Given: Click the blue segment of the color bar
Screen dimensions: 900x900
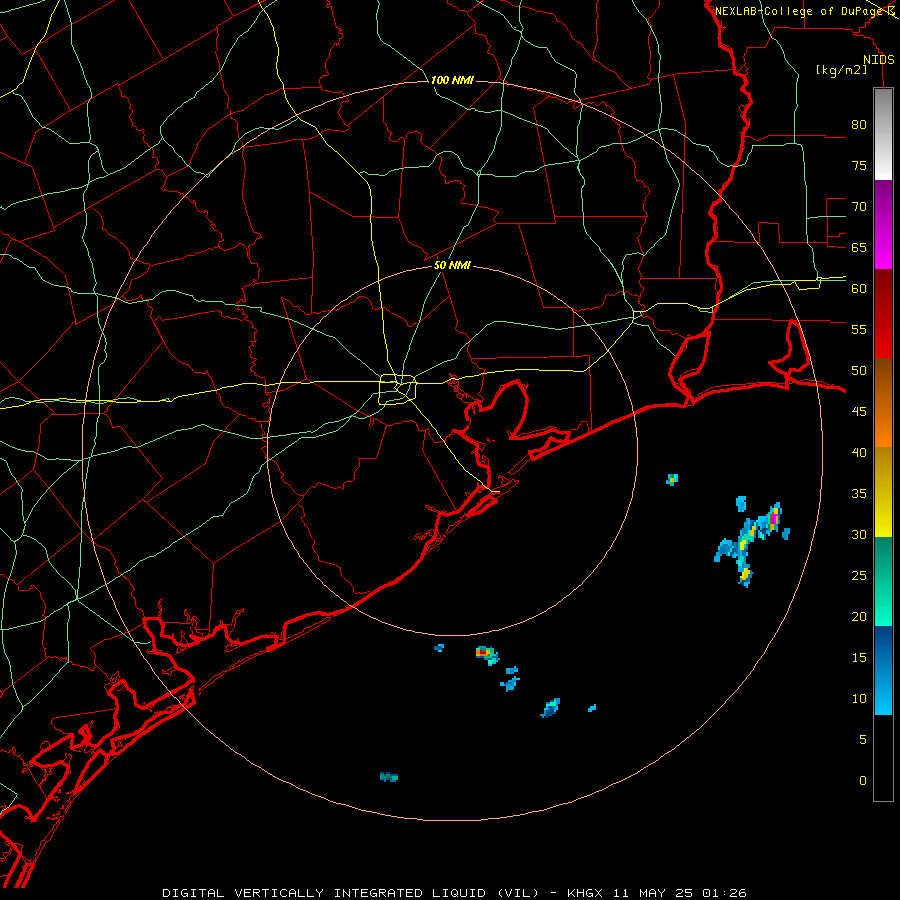Looking at the screenshot, I should pyautogui.click(x=883, y=670).
